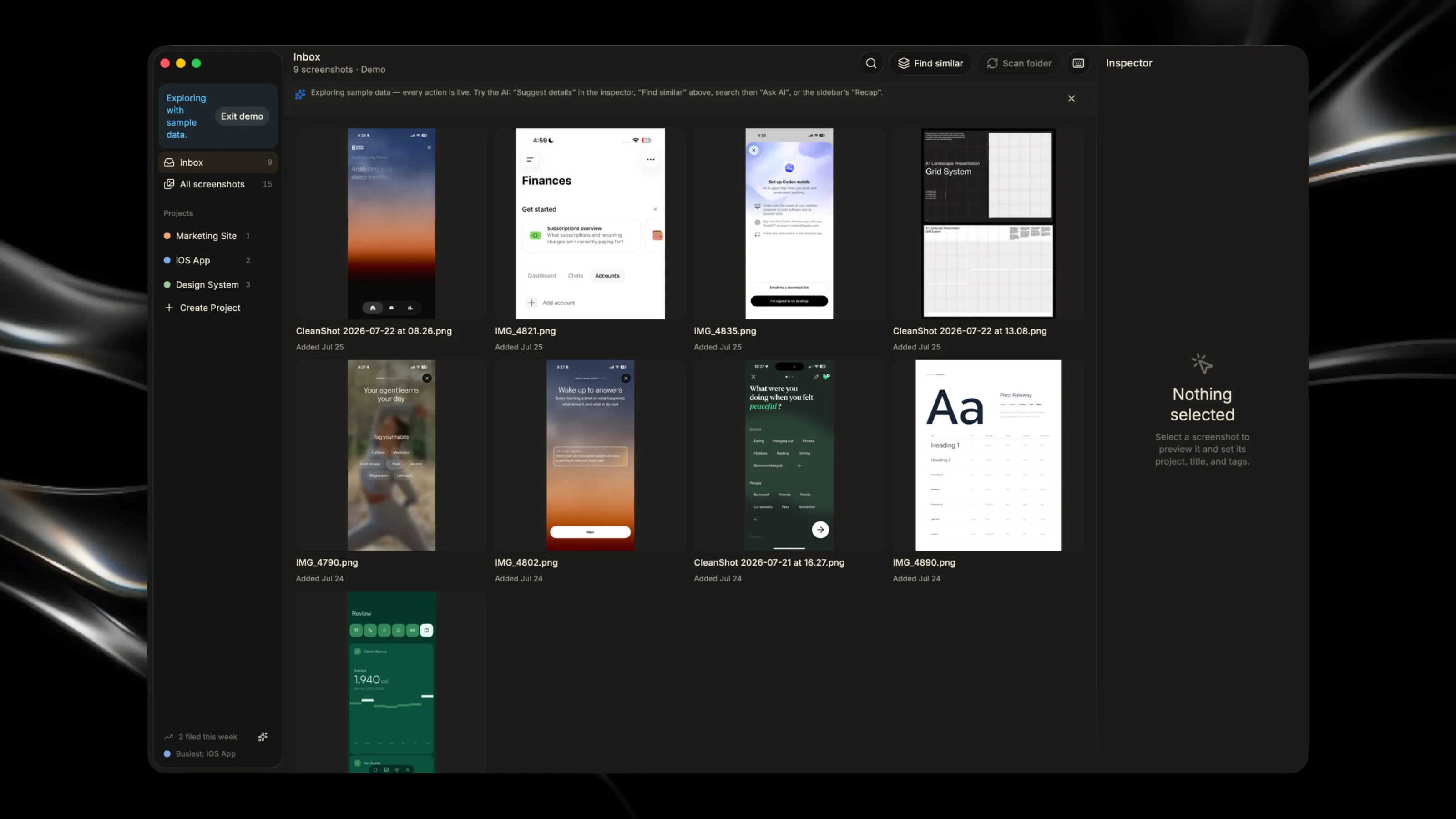Click the file name IMG_4890.png
1456x819 pixels.
(924, 563)
